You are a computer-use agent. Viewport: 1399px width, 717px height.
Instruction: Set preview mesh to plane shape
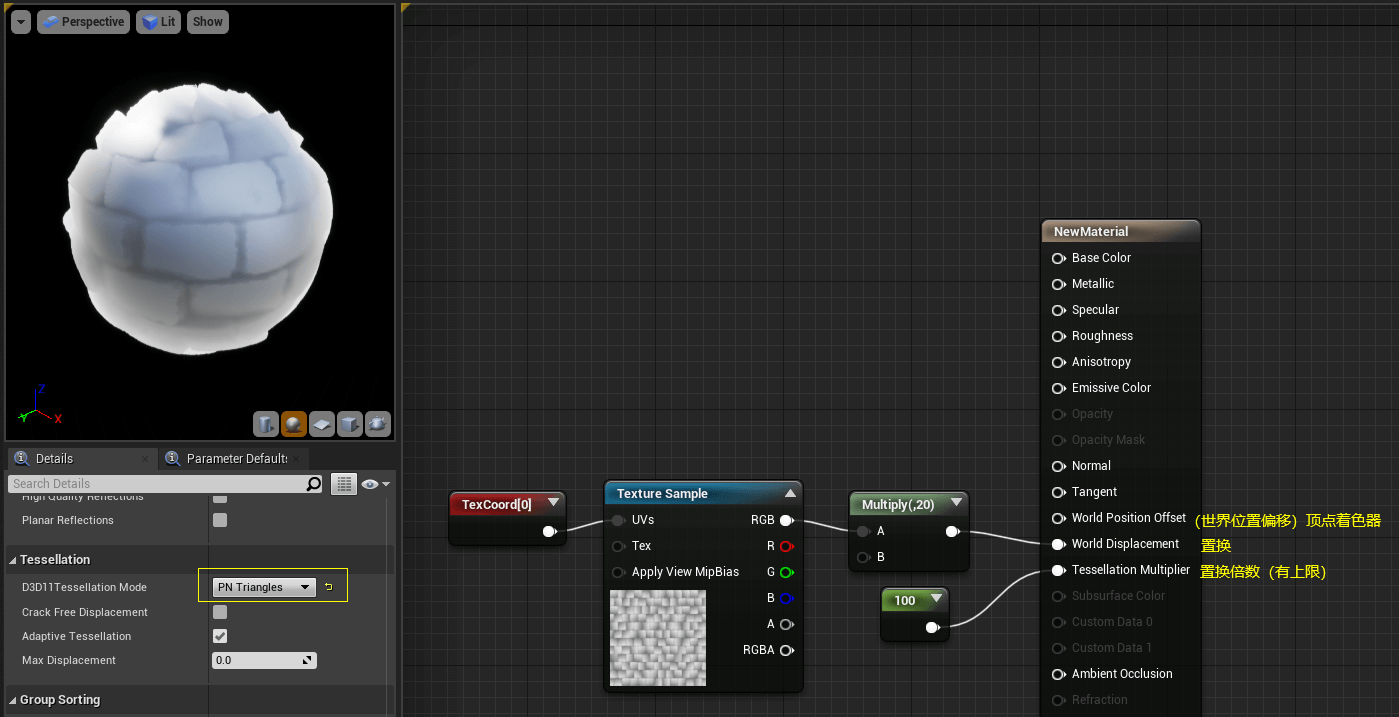321,424
